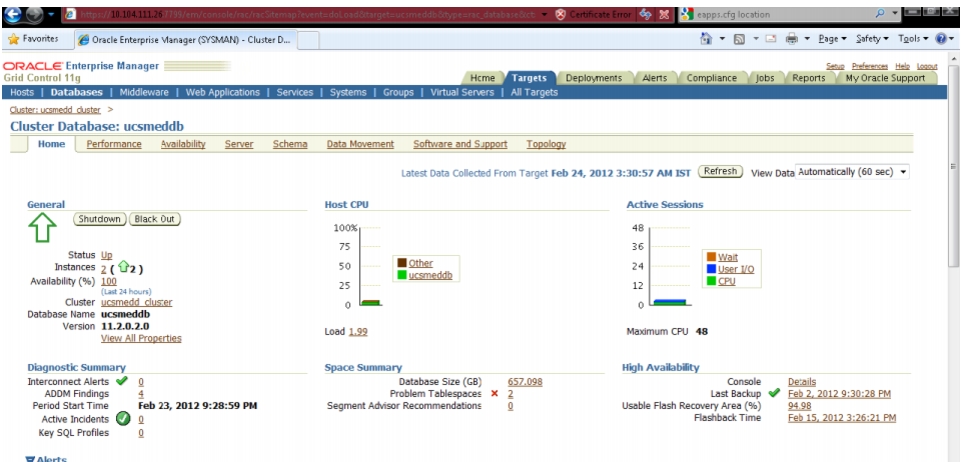The image size is (963, 462).
Task: Click green checkmark next to Last Backup
Action: (774, 393)
